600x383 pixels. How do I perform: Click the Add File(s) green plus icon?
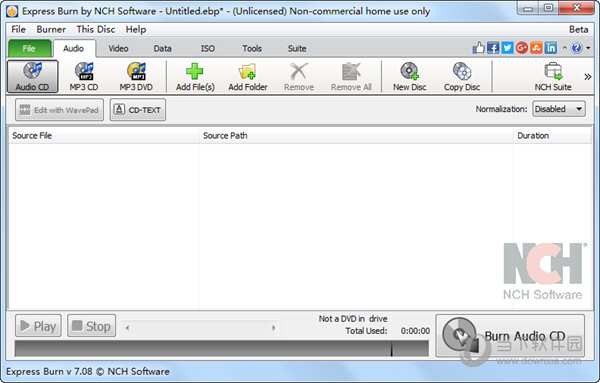pos(195,72)
